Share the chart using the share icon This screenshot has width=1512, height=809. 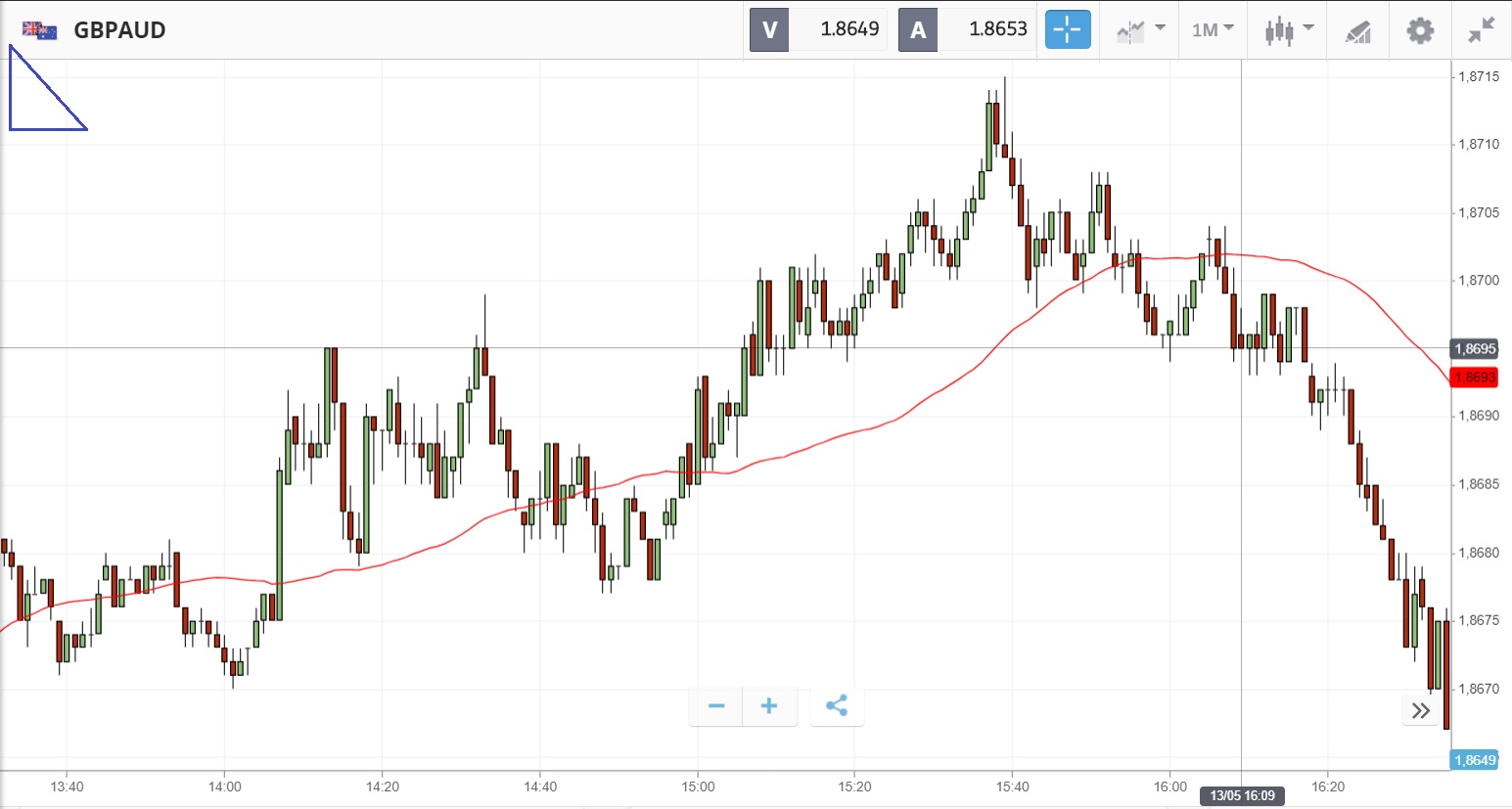click(x=837, y=705)
